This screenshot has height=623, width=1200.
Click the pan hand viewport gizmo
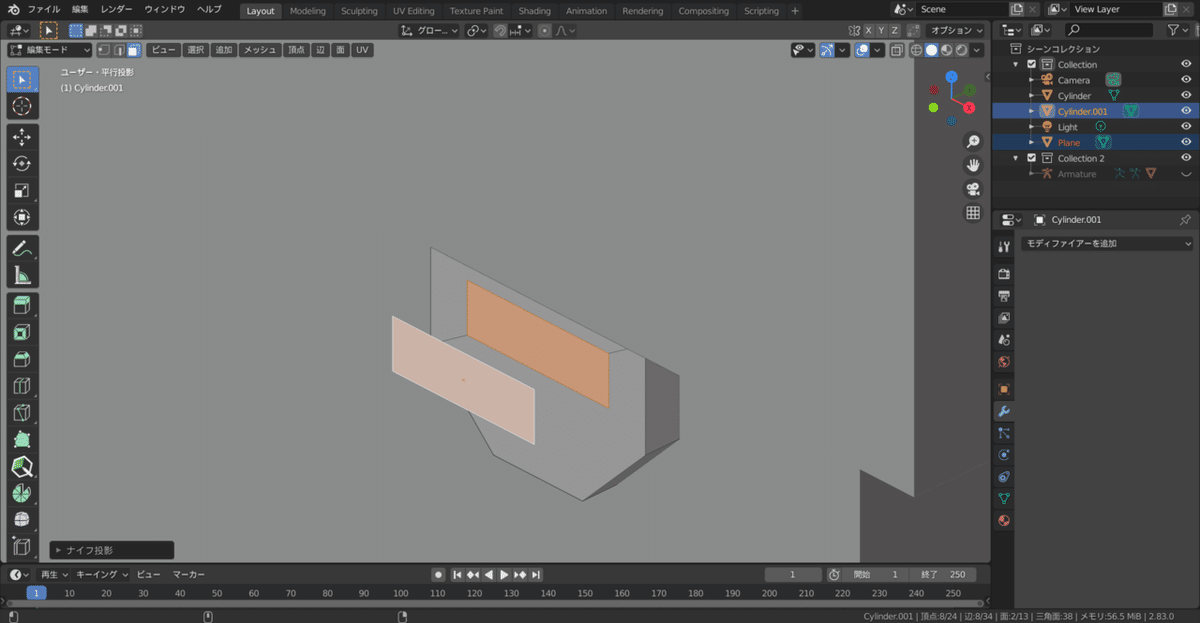click(x=973, y=165)
